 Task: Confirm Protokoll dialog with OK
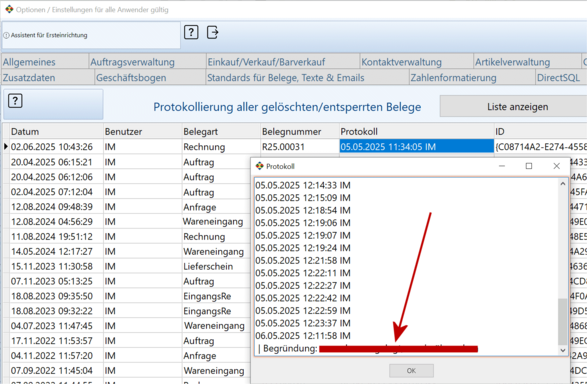(411, 371)
